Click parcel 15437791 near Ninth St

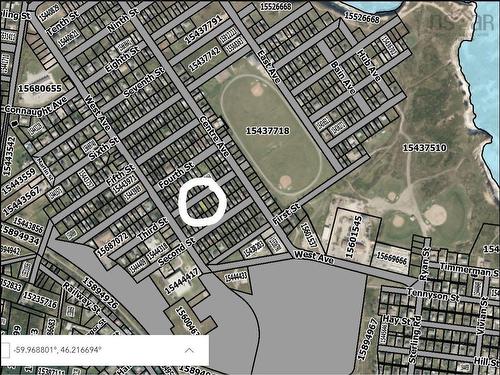[203, 29]
